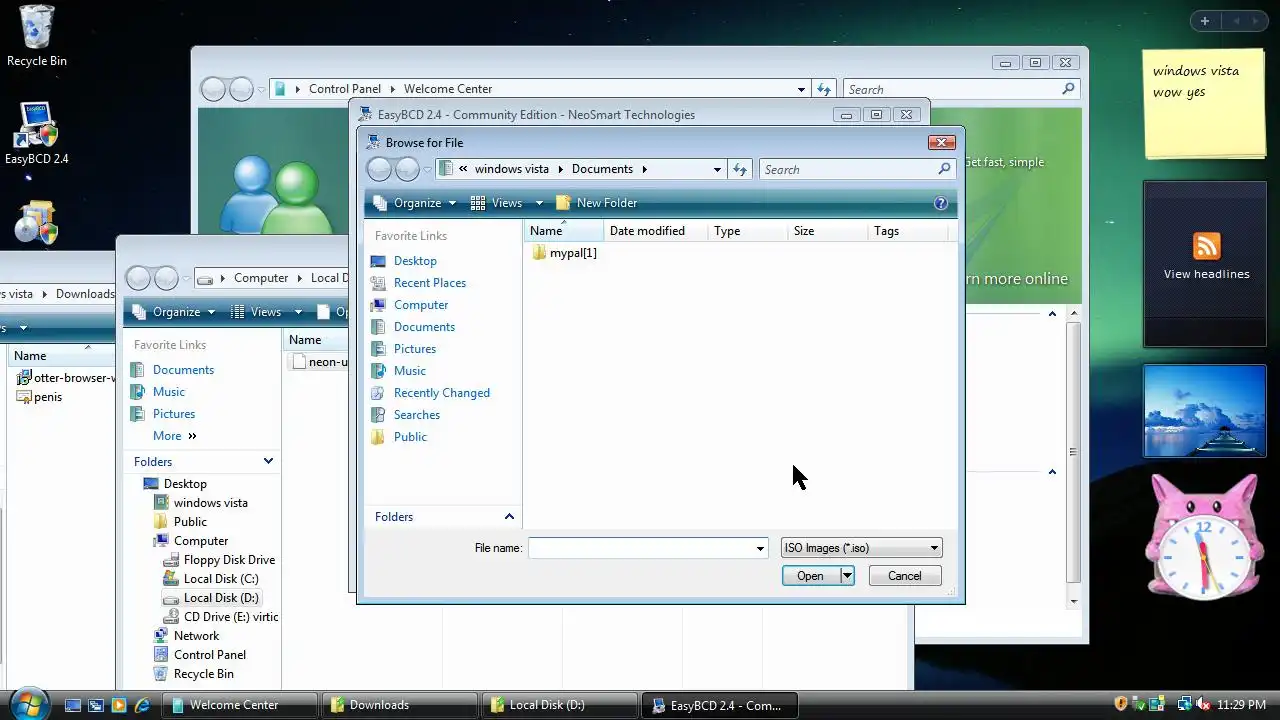
Task: Click the volume icon in system tray
Action: pos(1202,704)
